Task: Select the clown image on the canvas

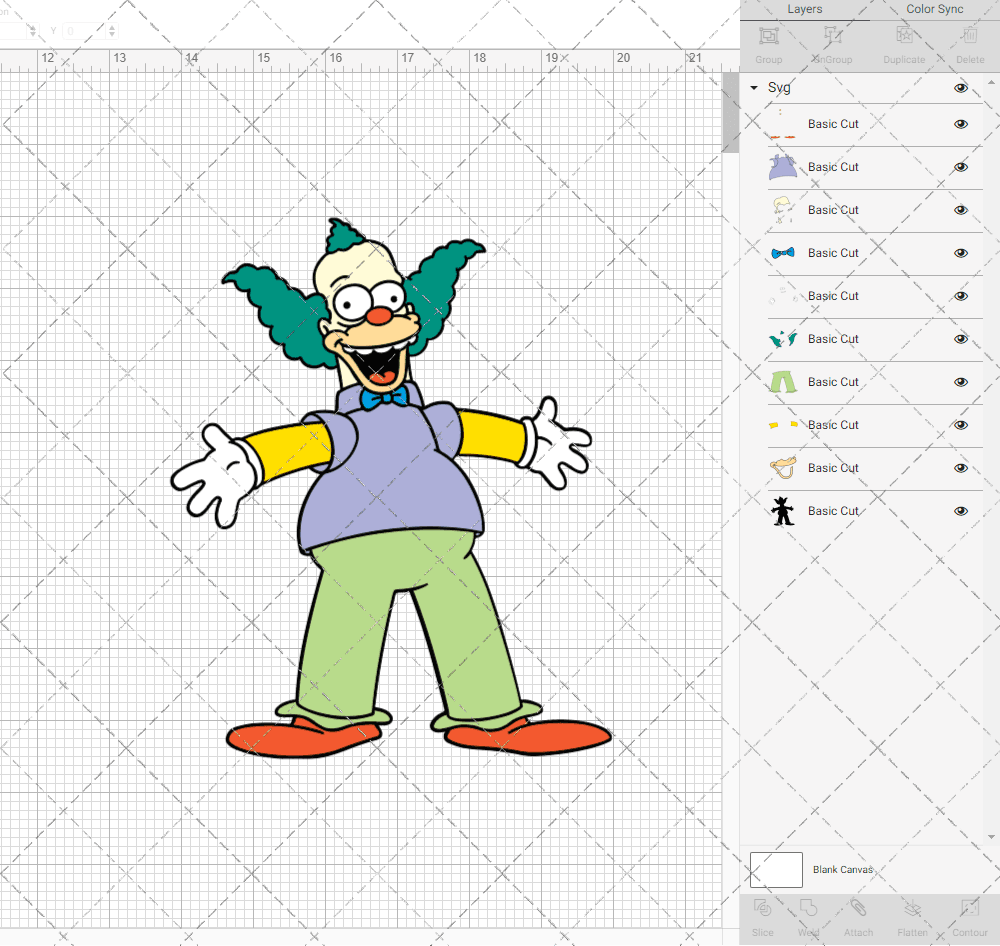Action: coord(390,489)
